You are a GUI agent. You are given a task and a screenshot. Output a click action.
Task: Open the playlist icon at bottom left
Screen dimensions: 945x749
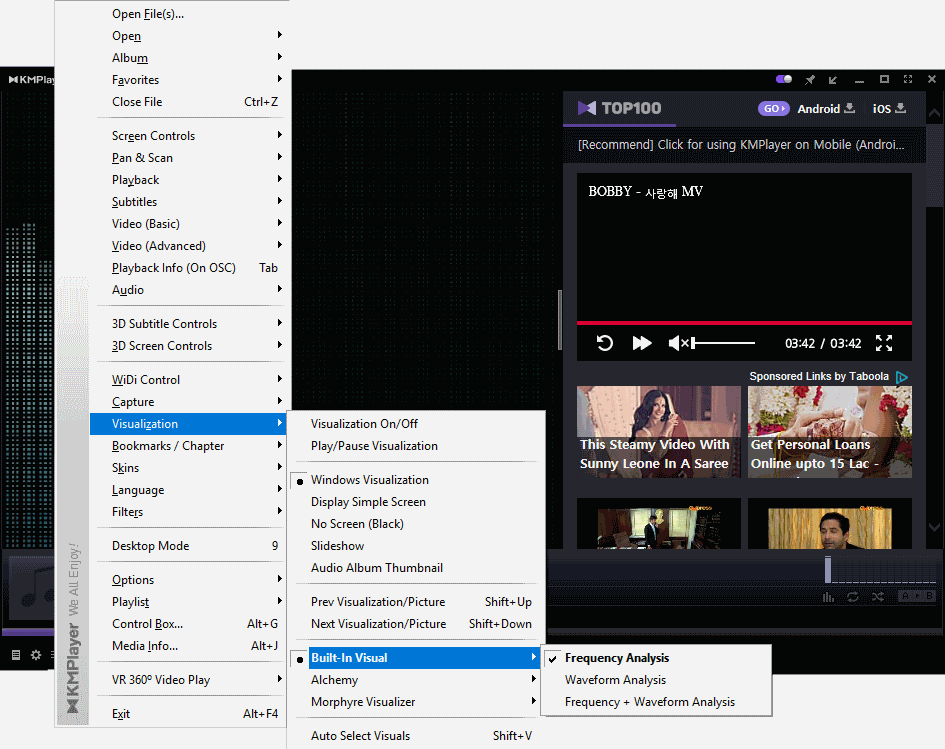pyautogui.click(x=16, y=654)
